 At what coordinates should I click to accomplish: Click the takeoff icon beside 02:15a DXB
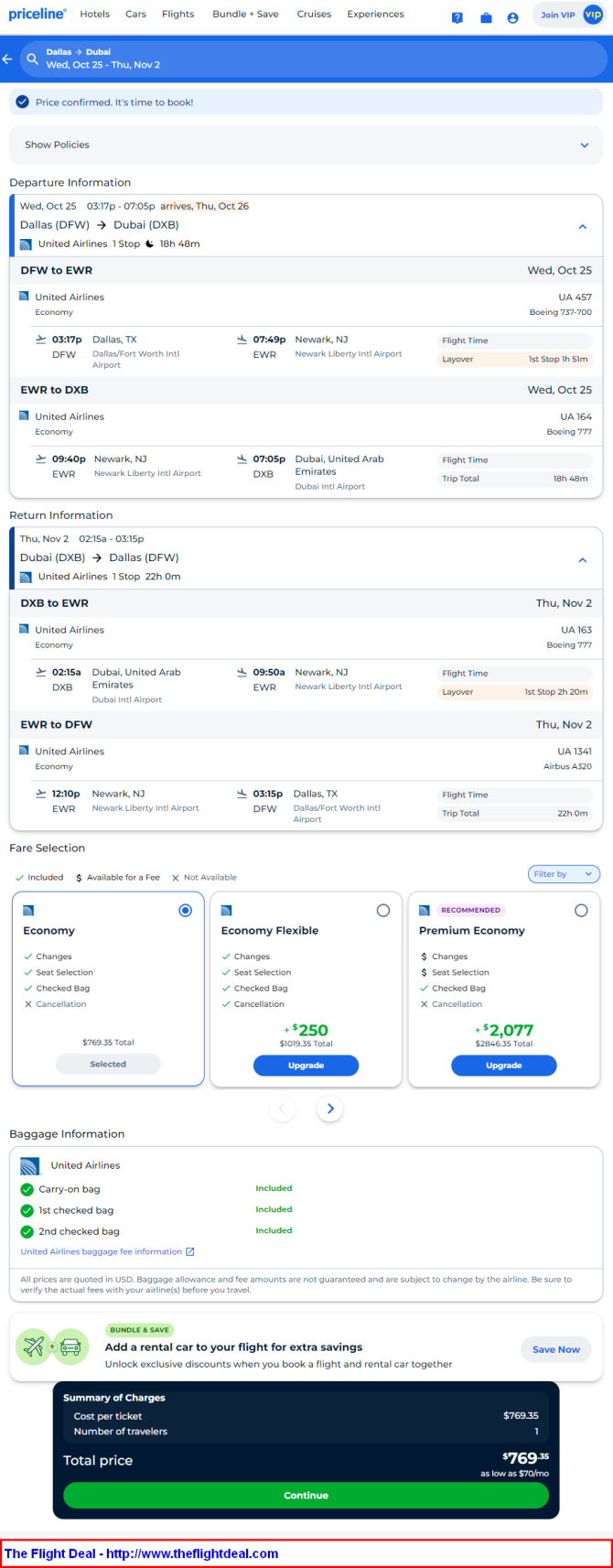40,672
